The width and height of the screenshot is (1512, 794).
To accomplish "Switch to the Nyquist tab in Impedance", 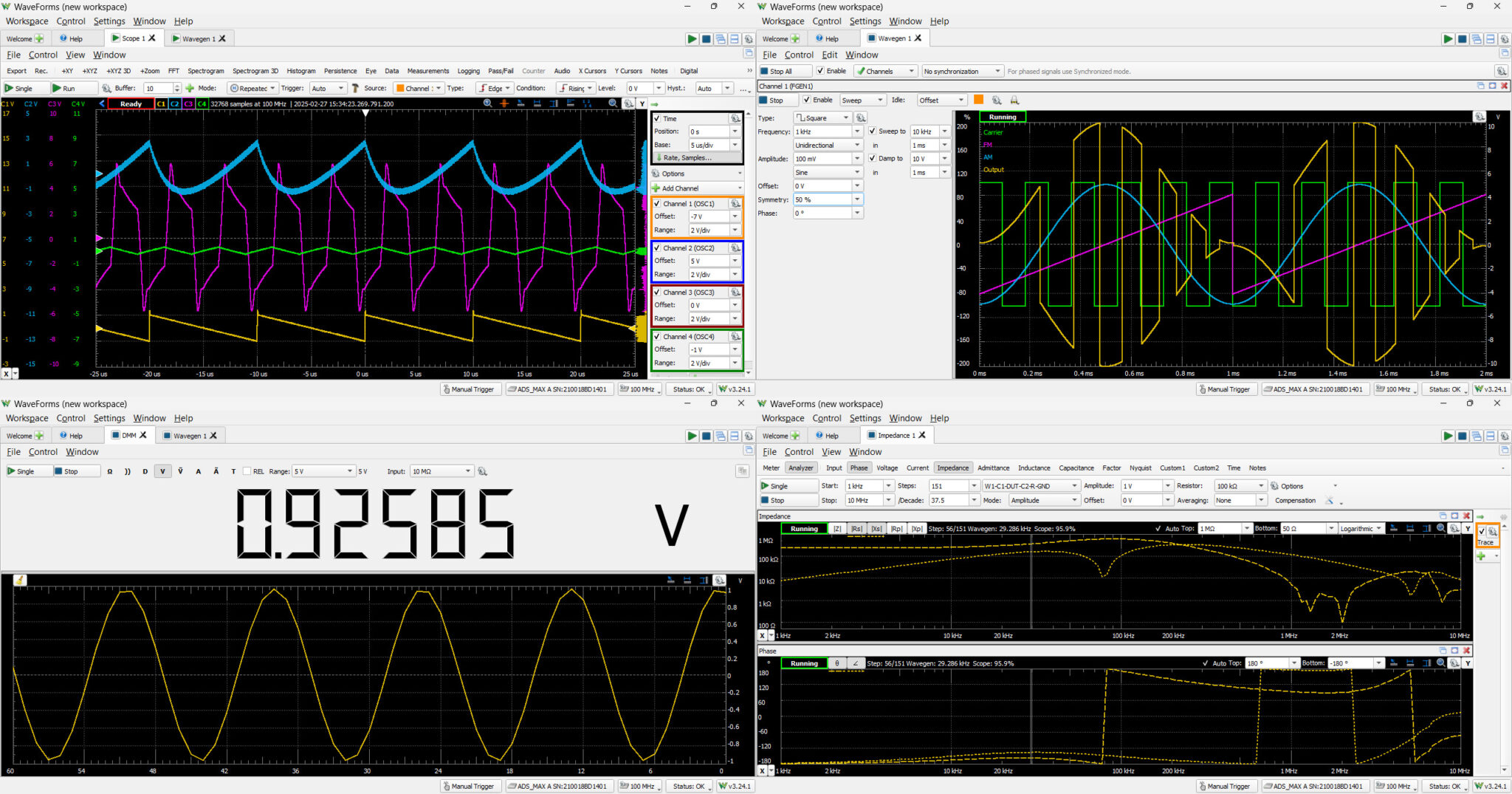I will click(x=1140, y=468).
